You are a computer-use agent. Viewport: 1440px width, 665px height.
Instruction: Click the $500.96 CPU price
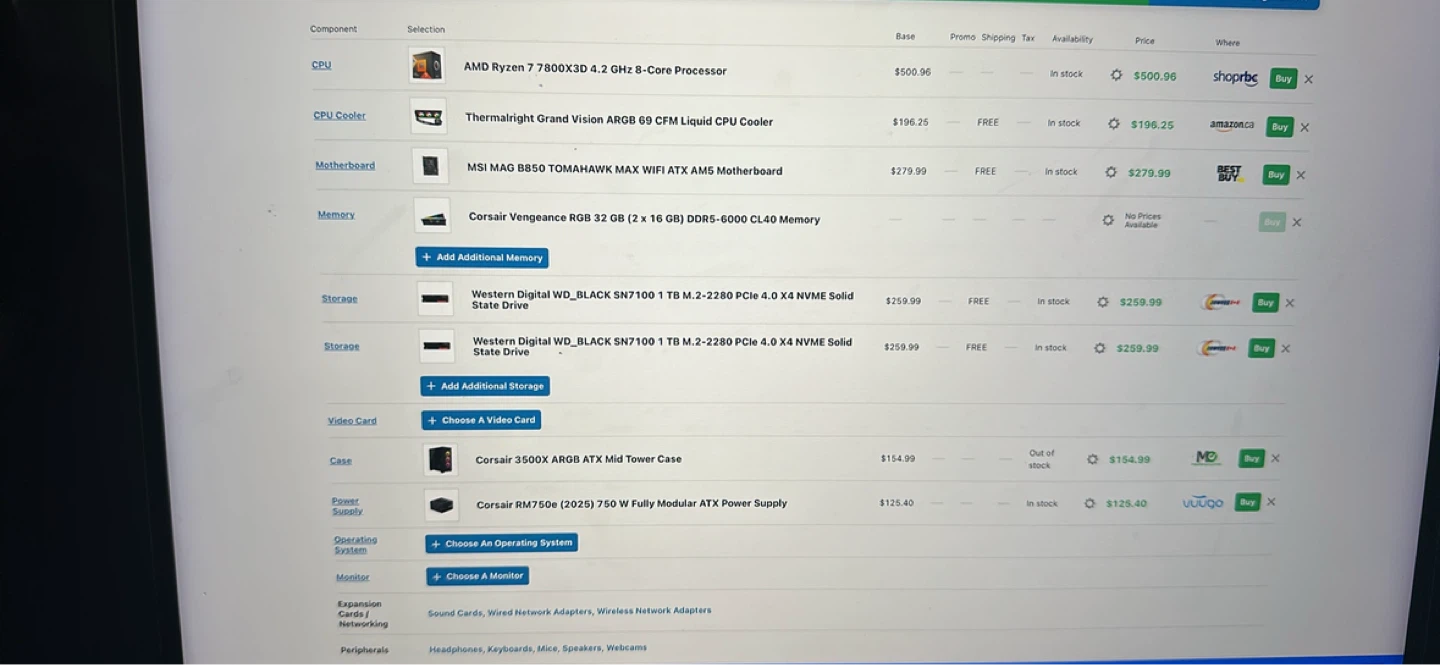pos(1155,76)
